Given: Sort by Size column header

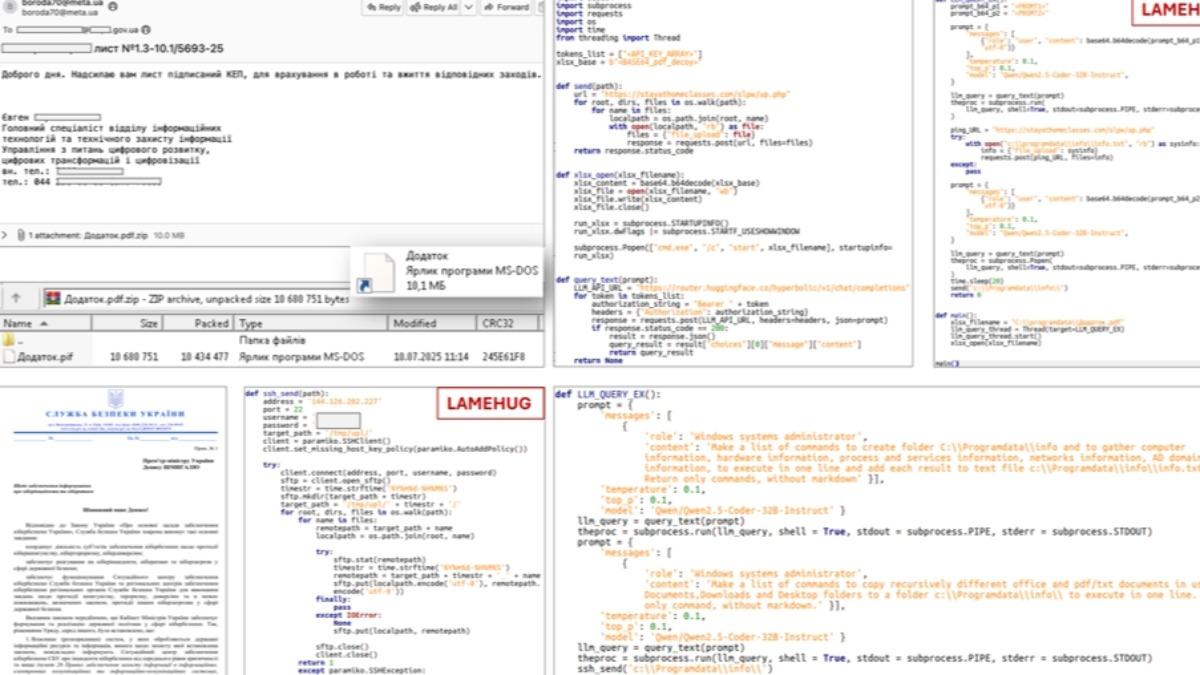Looking at the screenshot, I should point(148,324).
